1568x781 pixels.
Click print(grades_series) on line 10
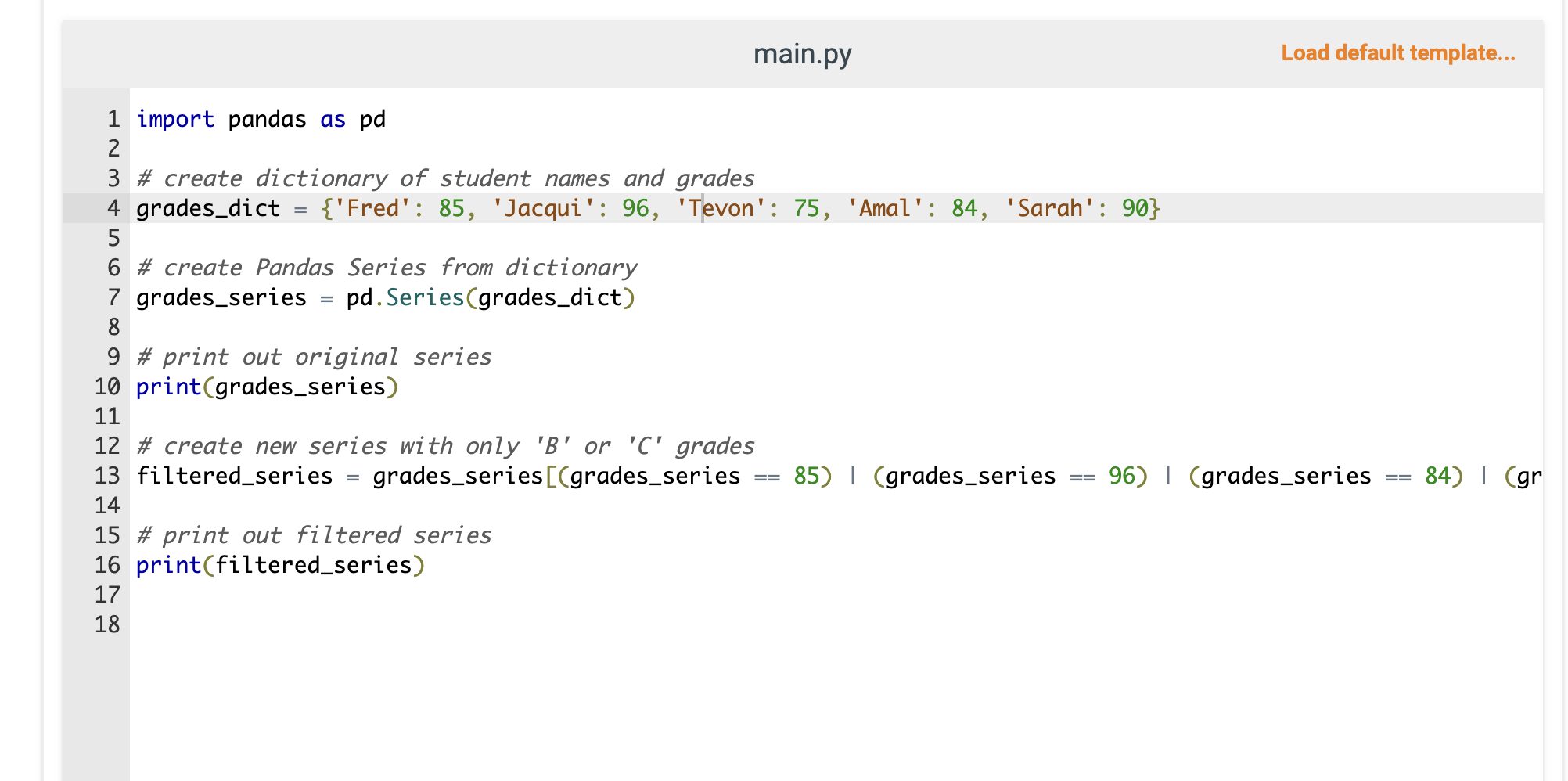[x=266, y=386]
